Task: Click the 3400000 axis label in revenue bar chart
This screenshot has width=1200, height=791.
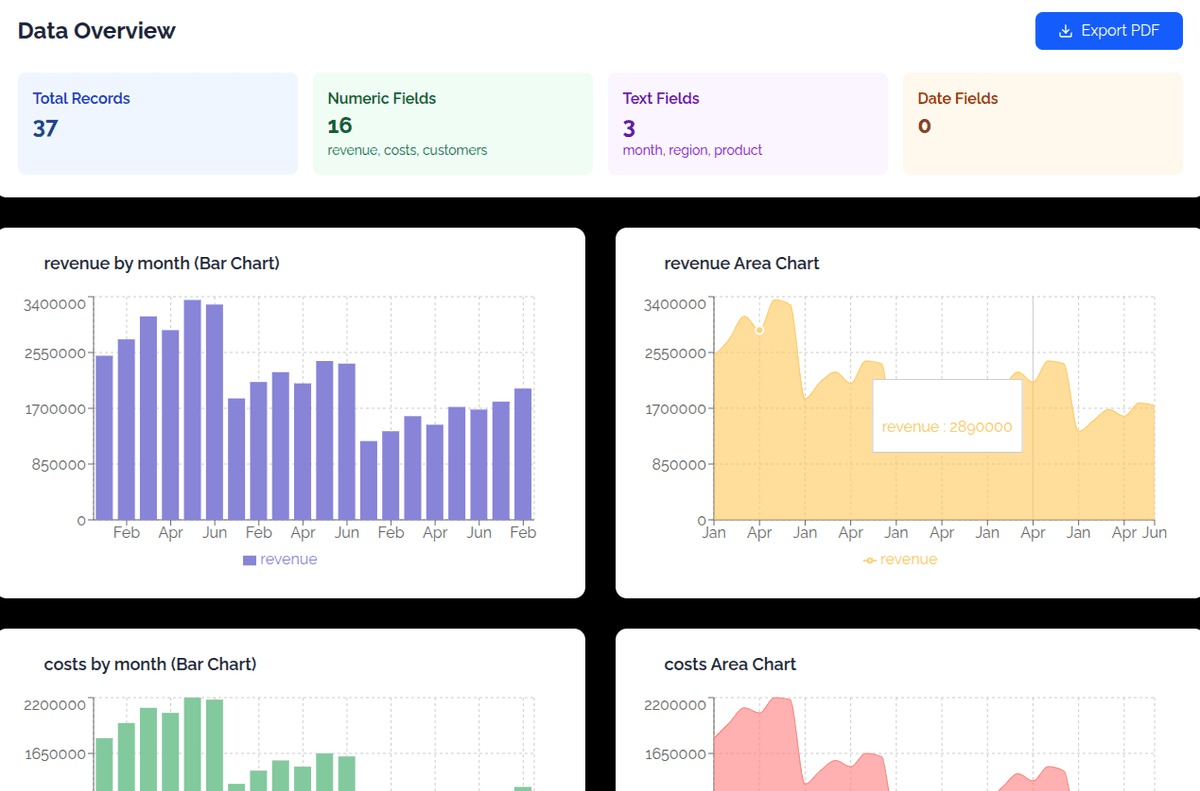Action: [54, 304]
